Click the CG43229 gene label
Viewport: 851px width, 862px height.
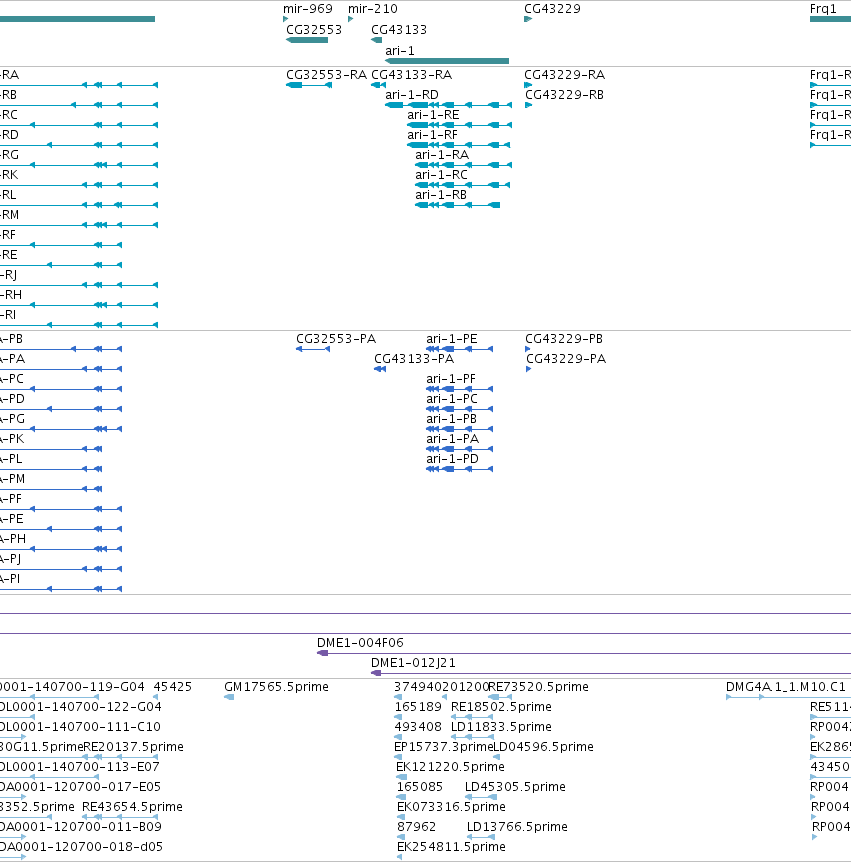coord(552,9)
